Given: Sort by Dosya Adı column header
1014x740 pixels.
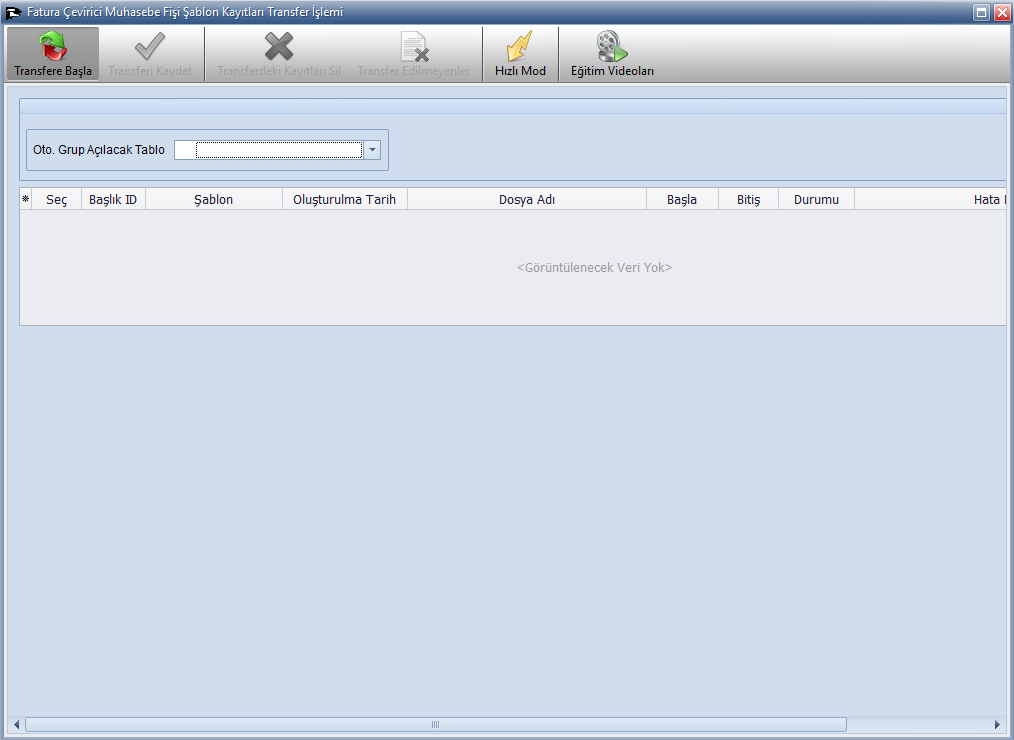Looking at the screenshot, I should pyautogui.click(x=527, y=199).
